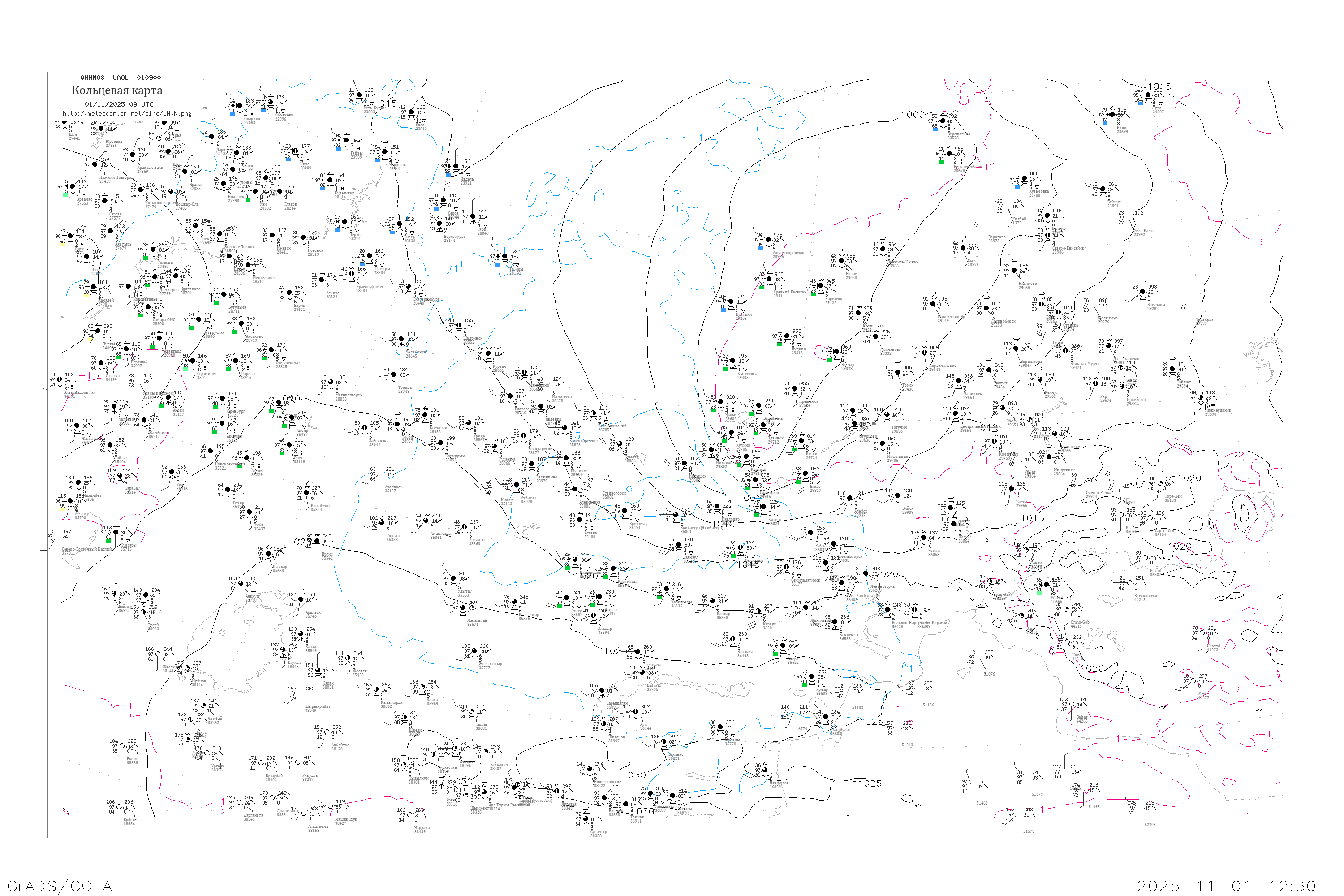1344x896 pixels.
Task: Click the 2025-11-01-12:30 timestamp at bottom right
Action: click(1226, 886)
